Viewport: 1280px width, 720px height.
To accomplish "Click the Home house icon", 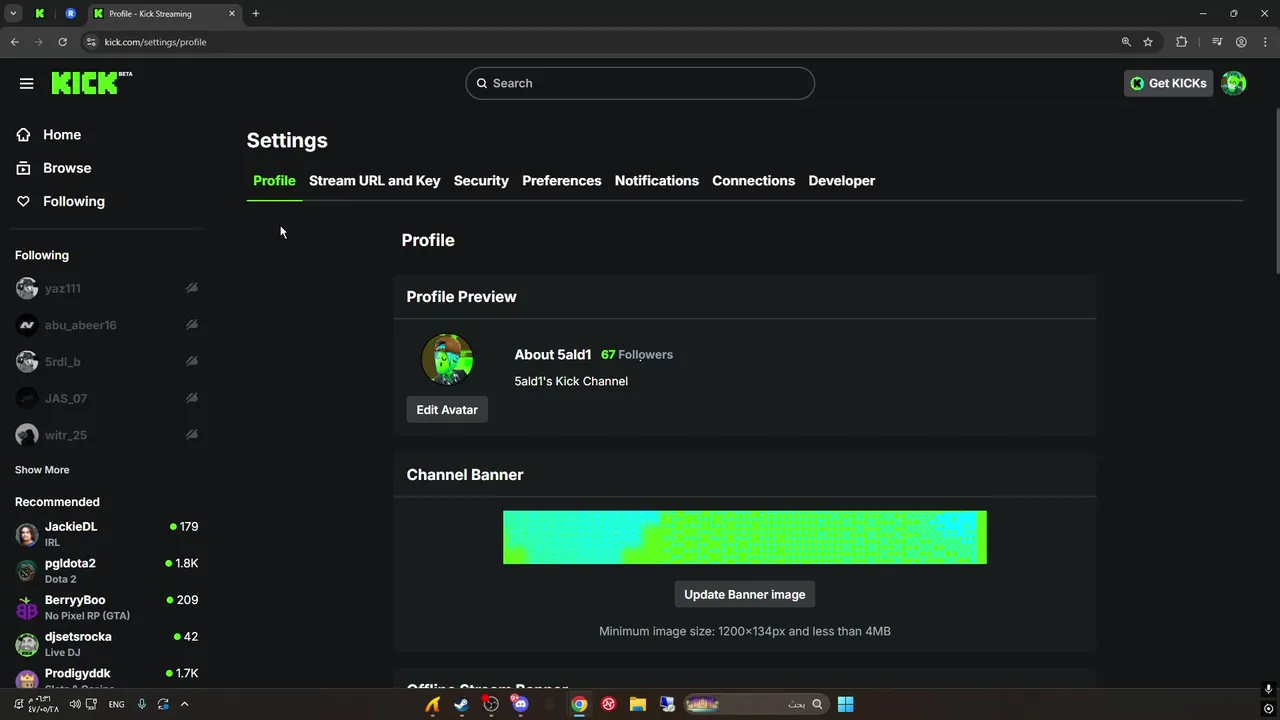I will tap(23, 135).
